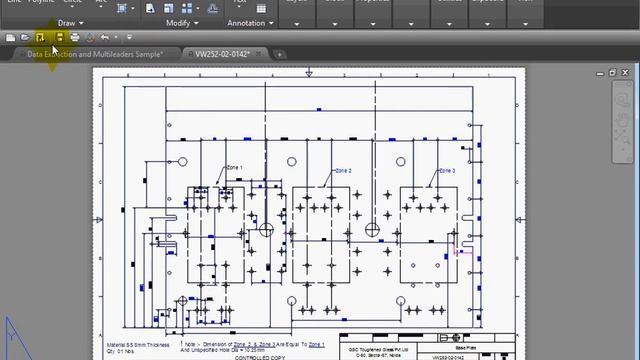Click the Zone 1 leader label

tap(235, 167)
